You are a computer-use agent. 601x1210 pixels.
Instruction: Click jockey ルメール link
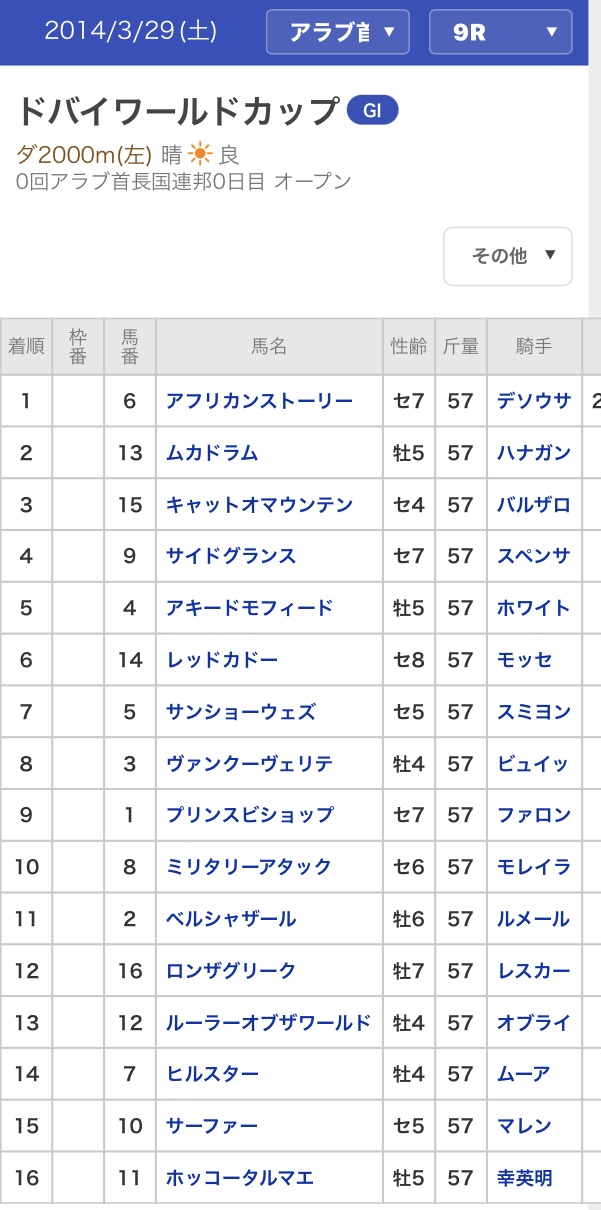pyautogui.click(x=533, y=919)
